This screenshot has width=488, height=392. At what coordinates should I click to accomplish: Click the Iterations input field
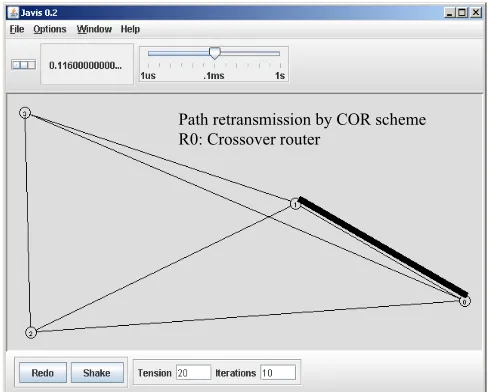[x=278, y=372]
